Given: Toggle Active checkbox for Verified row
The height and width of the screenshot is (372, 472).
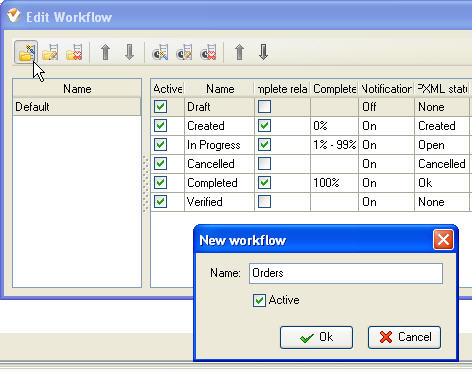Looking at the screenshot, I should point(160,202).
